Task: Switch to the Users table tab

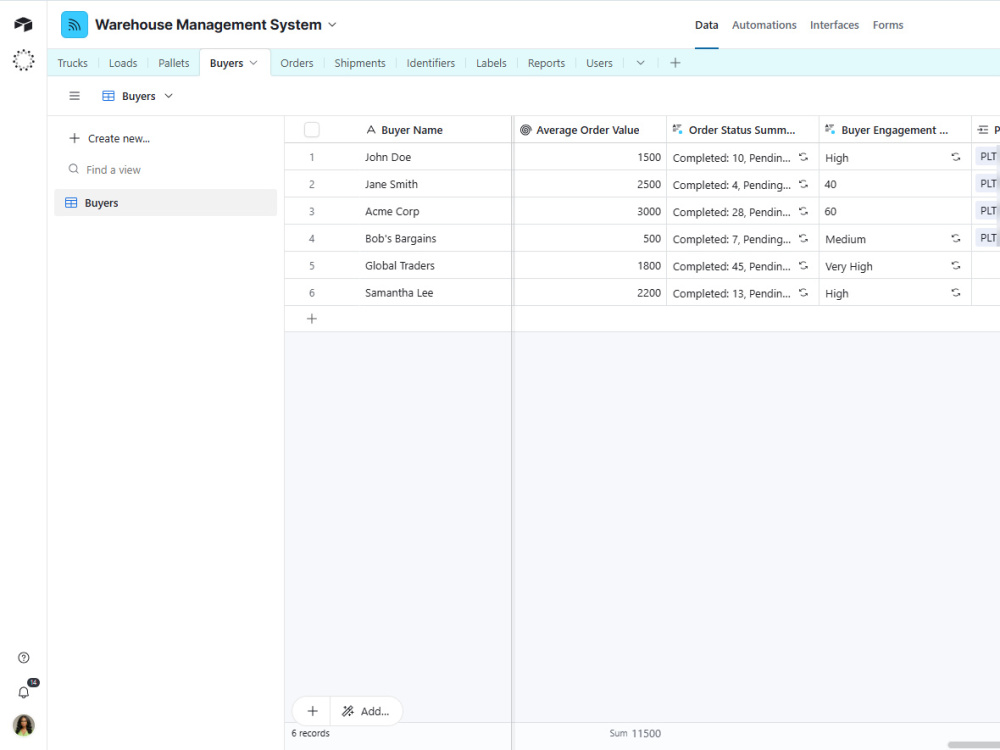Action: click(599, 62)
